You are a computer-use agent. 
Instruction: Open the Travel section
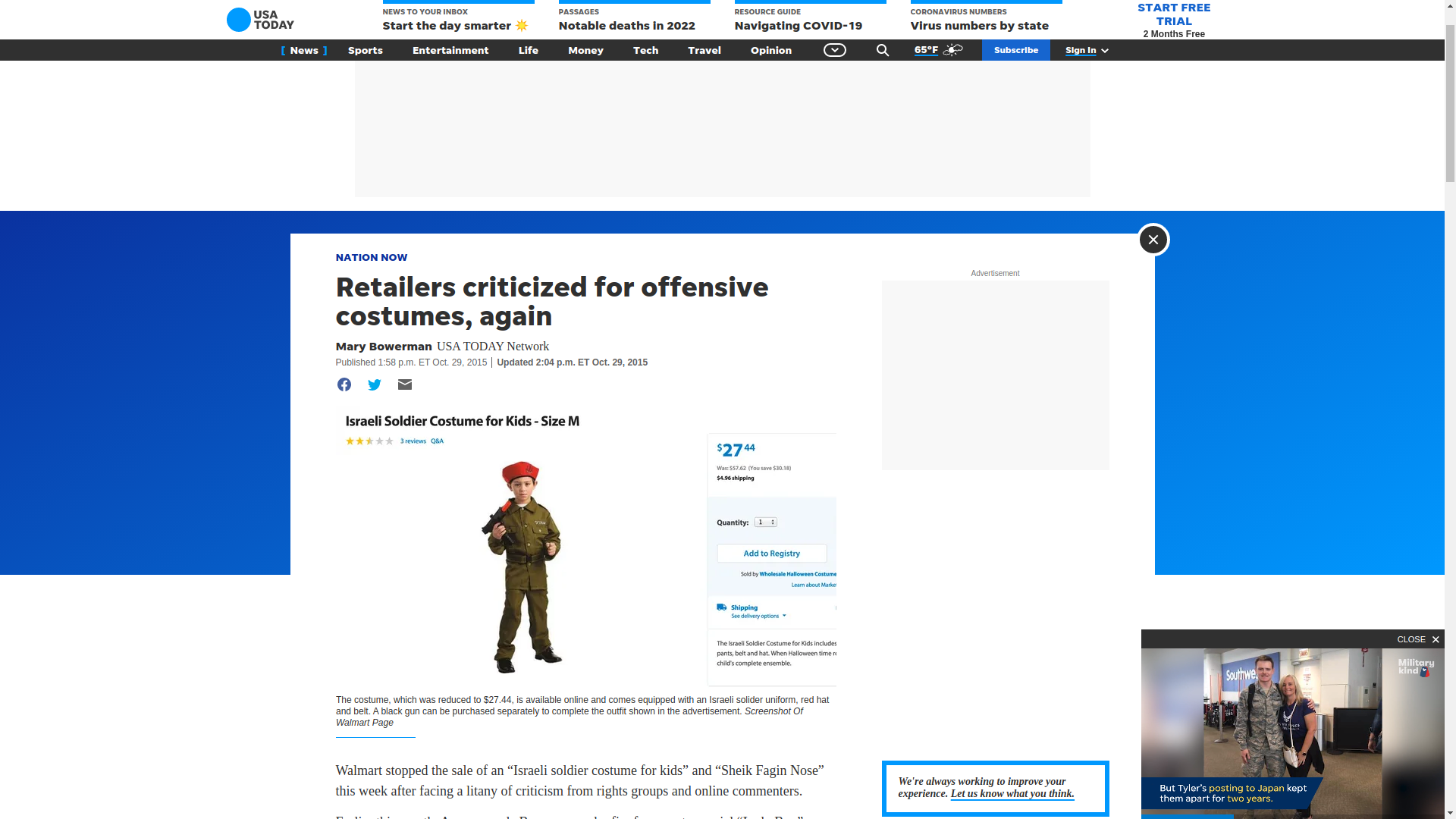pyautogui.click(x=704, y=50)
